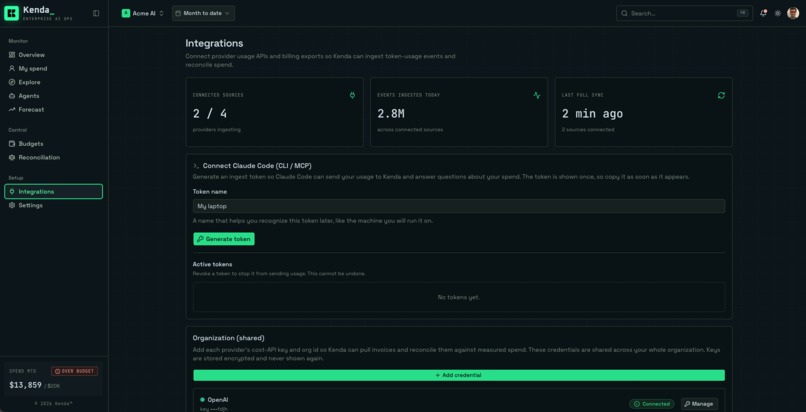Click the 2 / 4 connected sources value
This screenshot has width=806, height=412.
click(210, 114)
